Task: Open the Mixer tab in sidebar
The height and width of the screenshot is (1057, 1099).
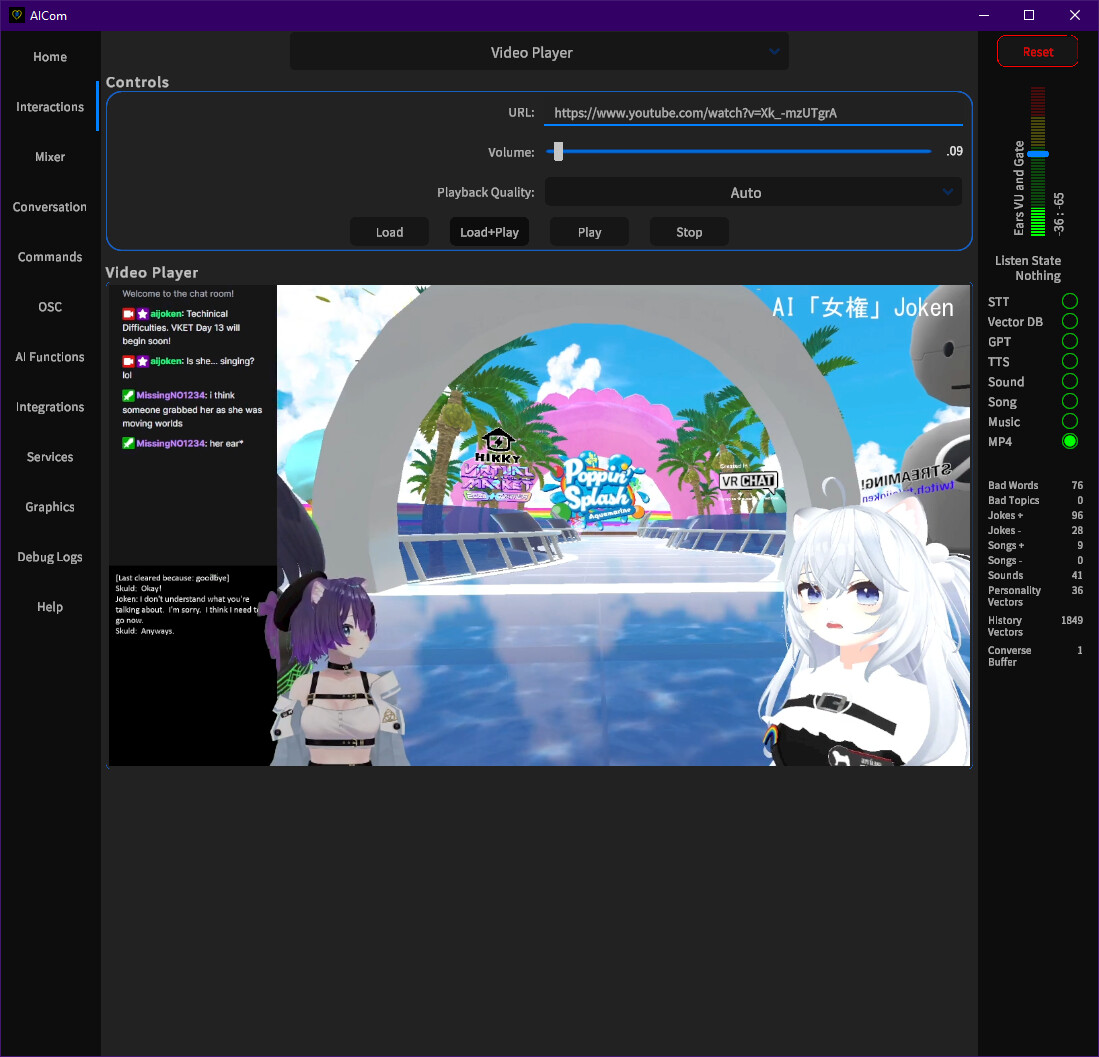Action: [50, 157]
